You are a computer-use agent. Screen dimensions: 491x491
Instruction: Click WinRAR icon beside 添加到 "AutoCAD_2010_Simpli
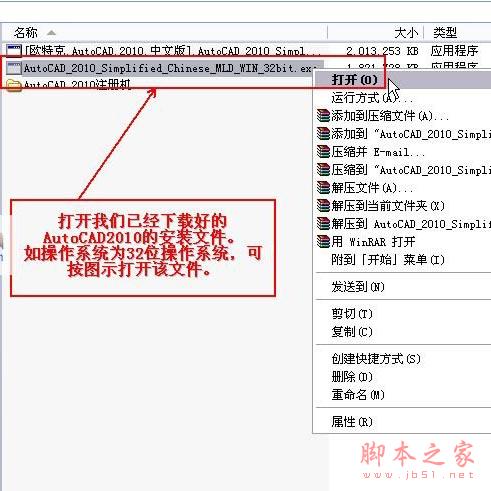point(323,134)
